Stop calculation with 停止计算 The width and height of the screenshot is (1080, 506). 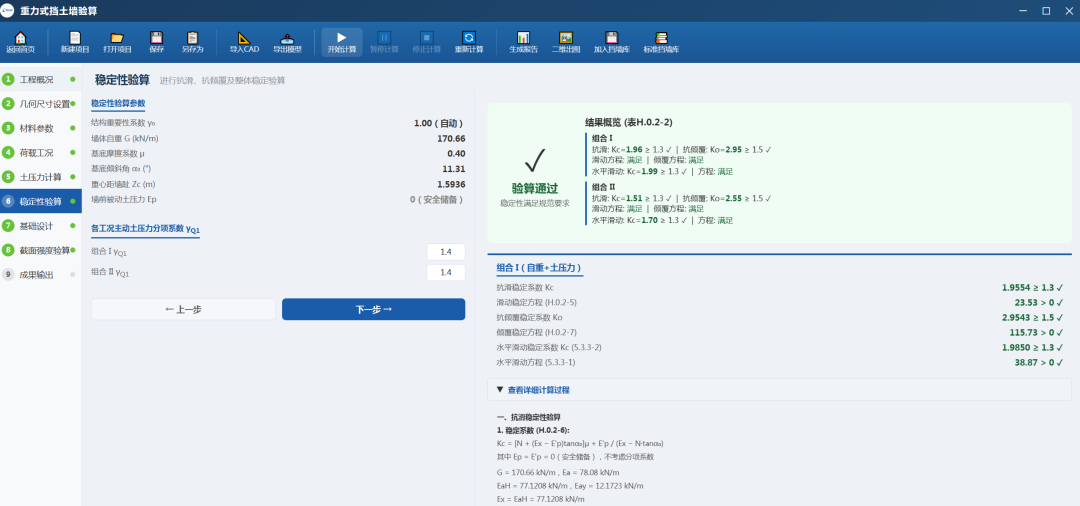(426, 43)
